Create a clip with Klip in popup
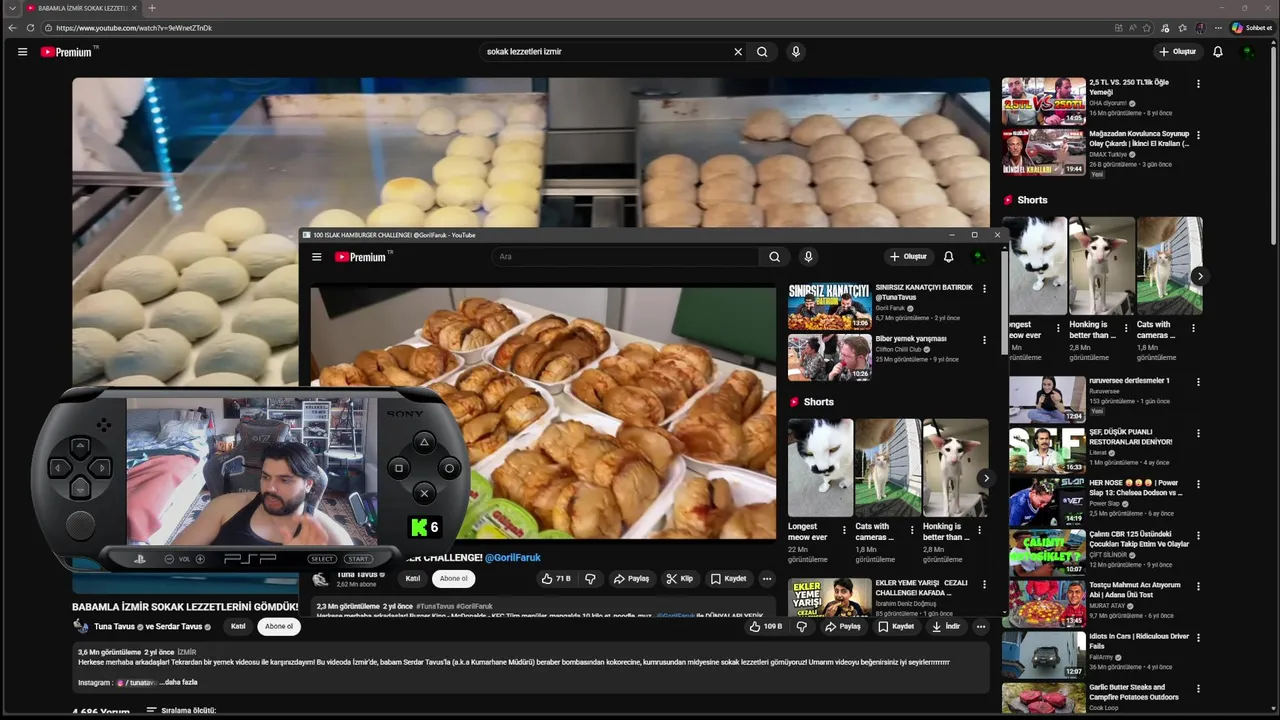1280x720 pixels. click(x=680, y=579)
